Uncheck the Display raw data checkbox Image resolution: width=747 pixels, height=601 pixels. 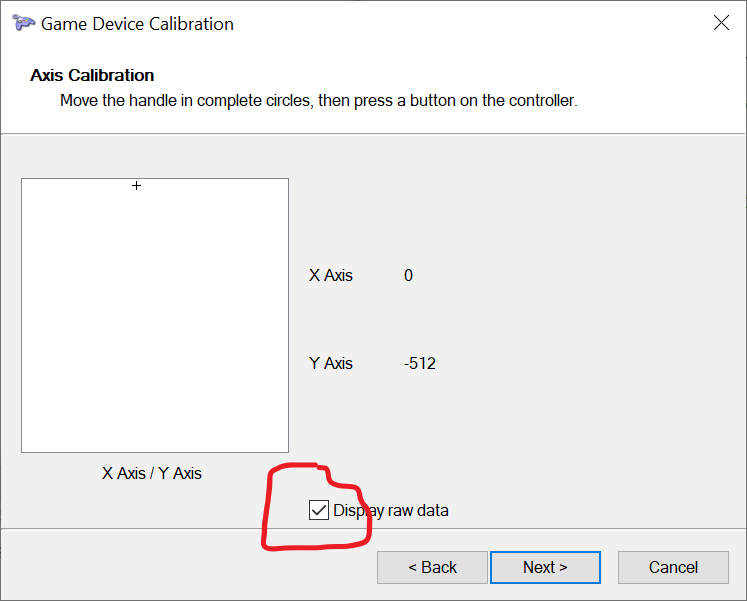[x=318, y=510]
